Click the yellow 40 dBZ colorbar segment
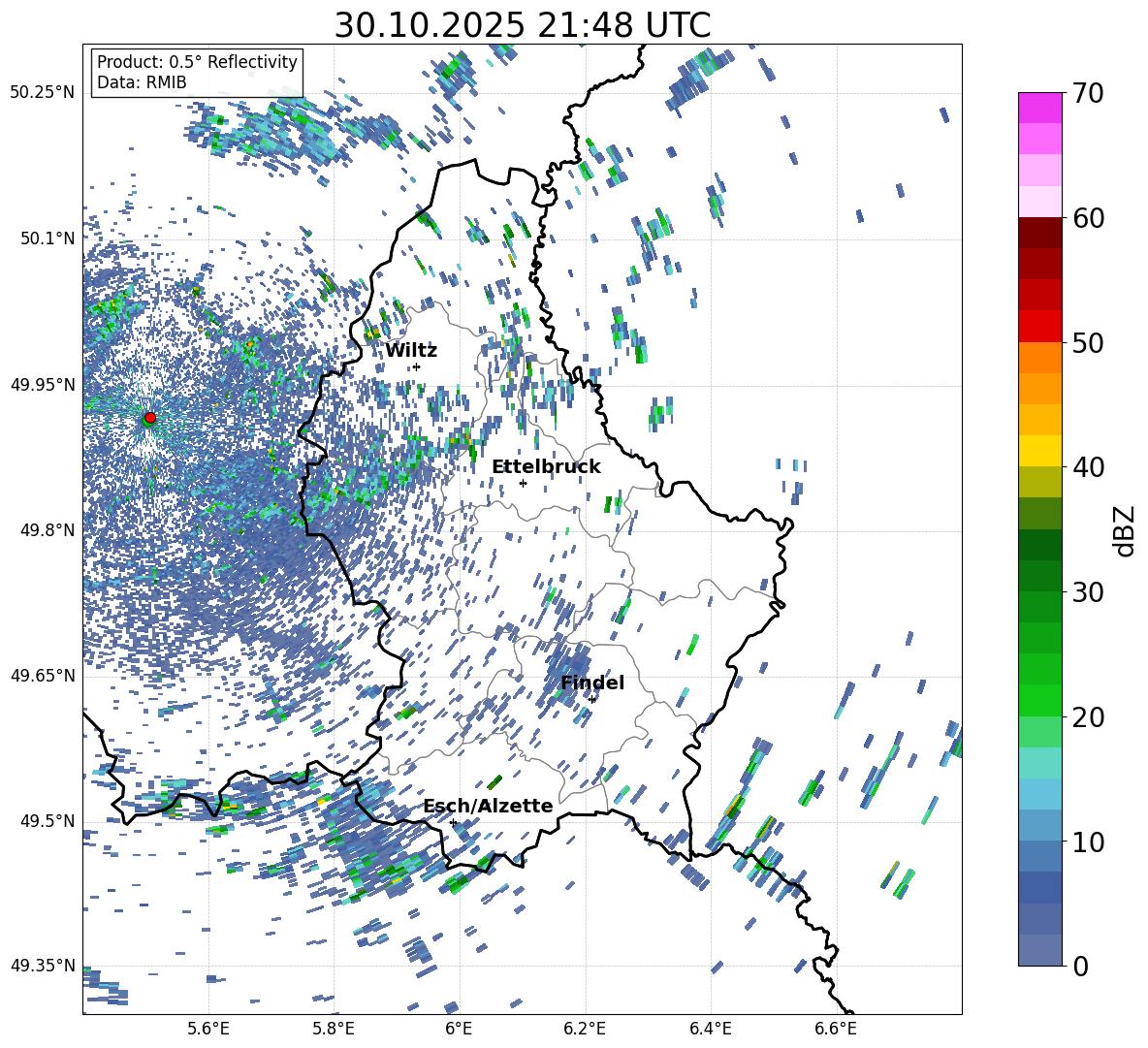 pos(1039,451)
